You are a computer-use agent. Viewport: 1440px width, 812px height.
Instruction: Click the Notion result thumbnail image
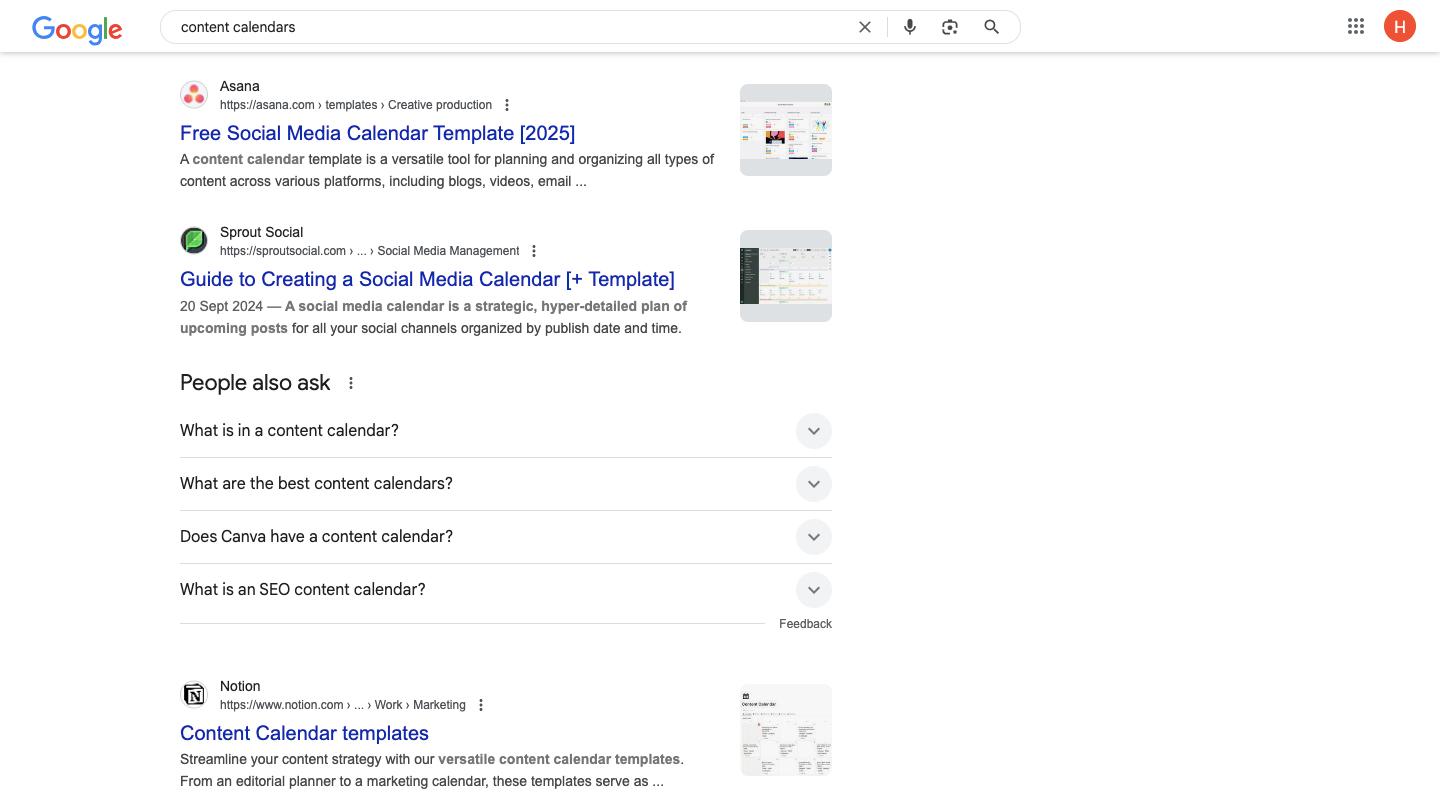tap(786, 730)
